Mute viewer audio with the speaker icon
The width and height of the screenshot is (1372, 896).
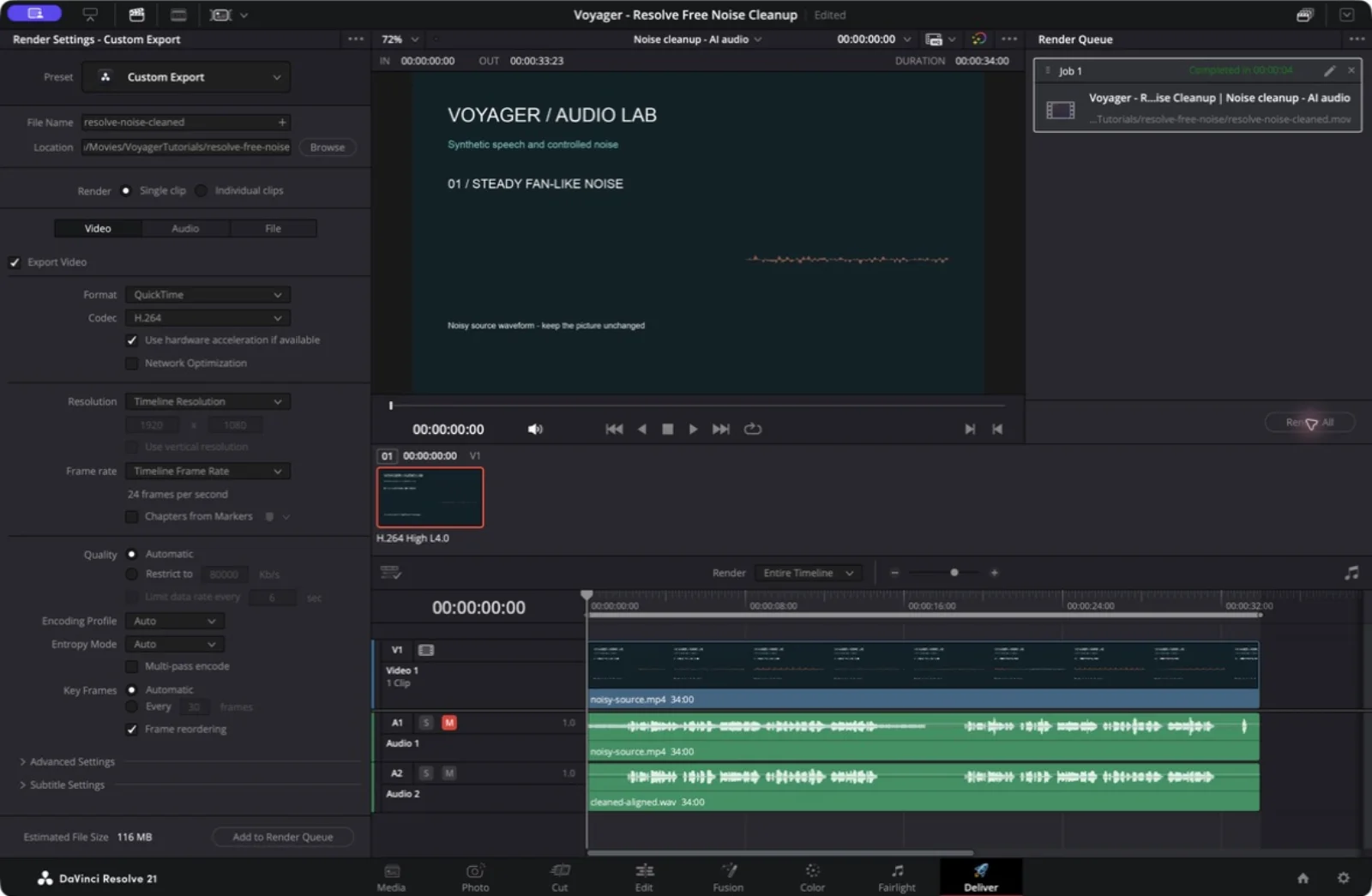click(x=535, y=429)
